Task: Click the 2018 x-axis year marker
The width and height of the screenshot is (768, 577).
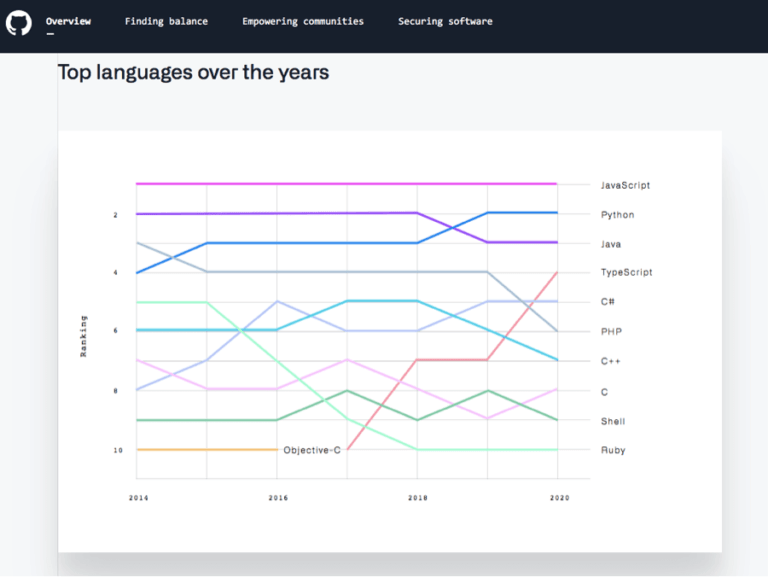Action: 418,497
